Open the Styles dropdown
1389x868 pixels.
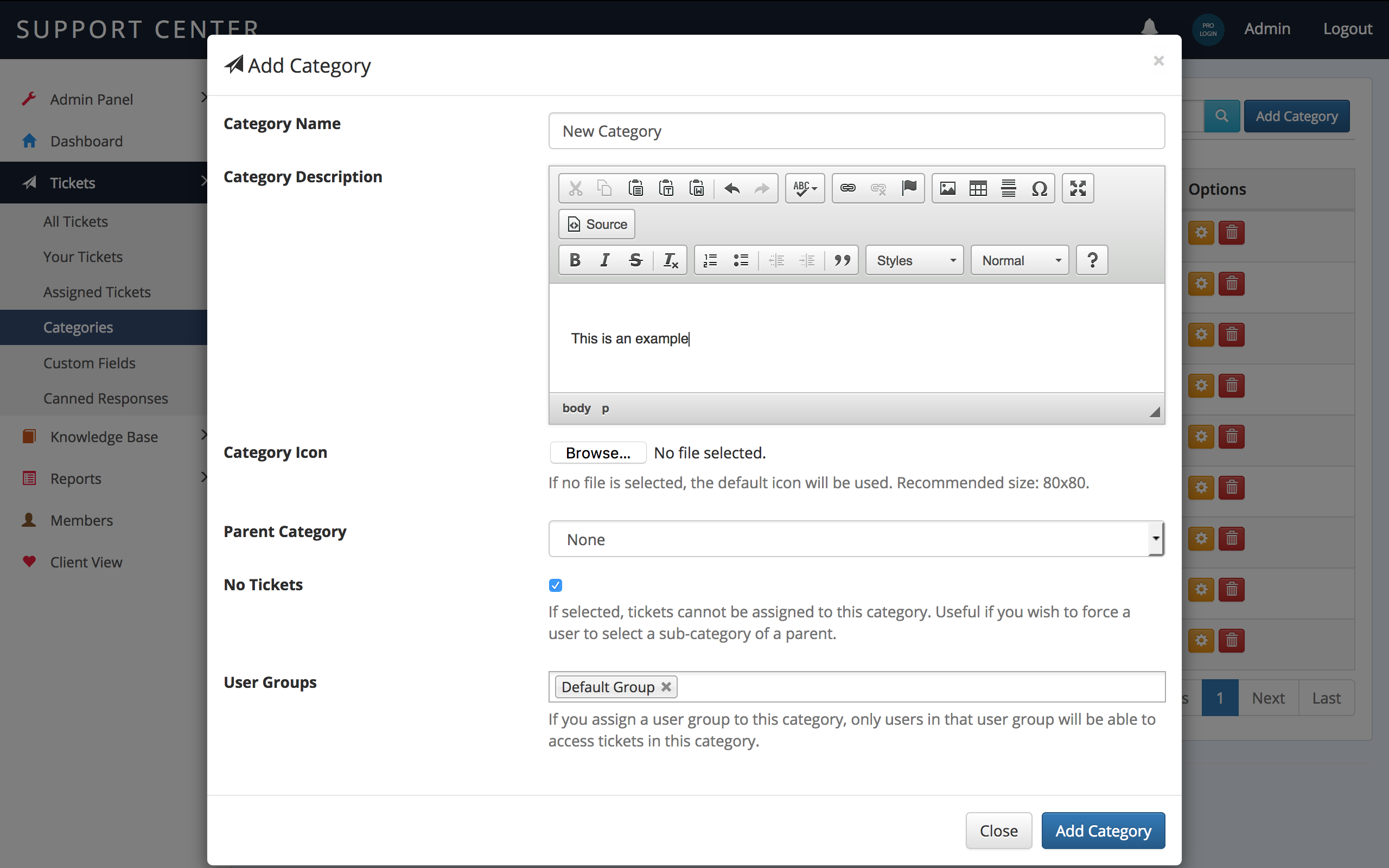click(915, 260)
